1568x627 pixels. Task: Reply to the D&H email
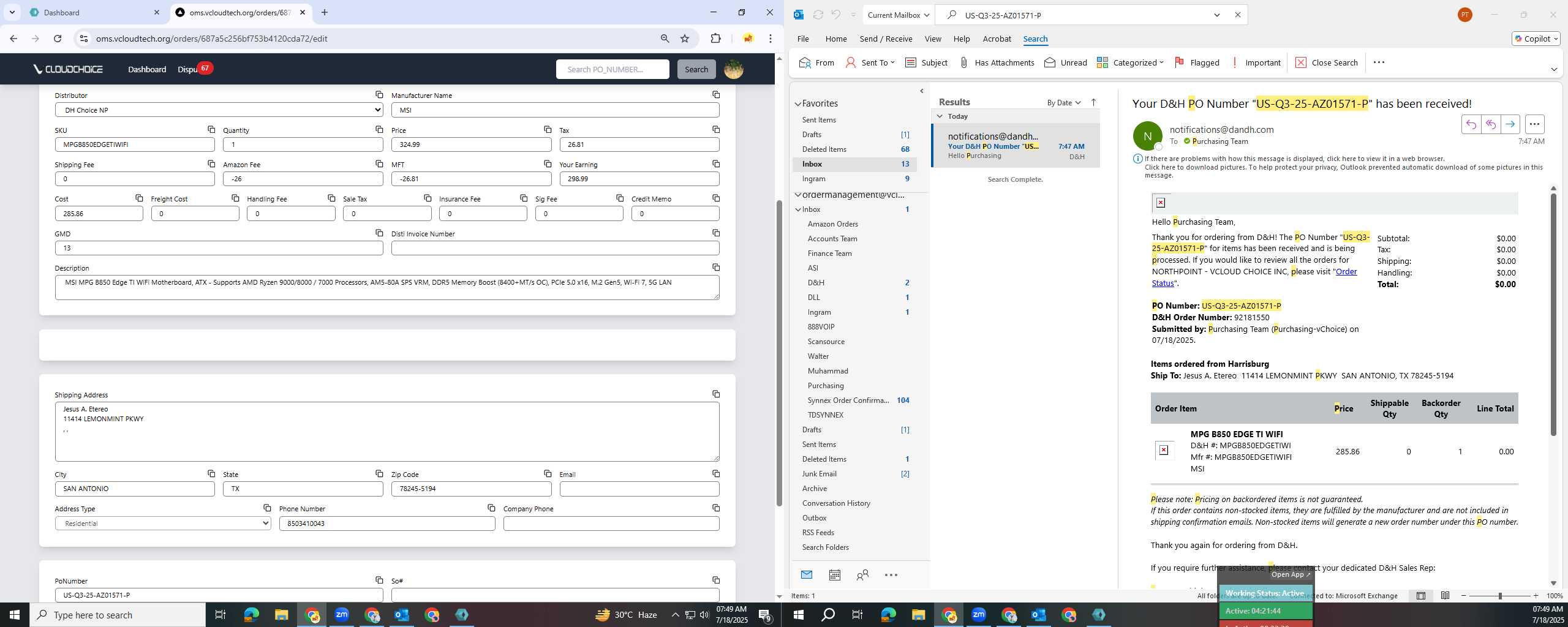[x=1471, y=124]
